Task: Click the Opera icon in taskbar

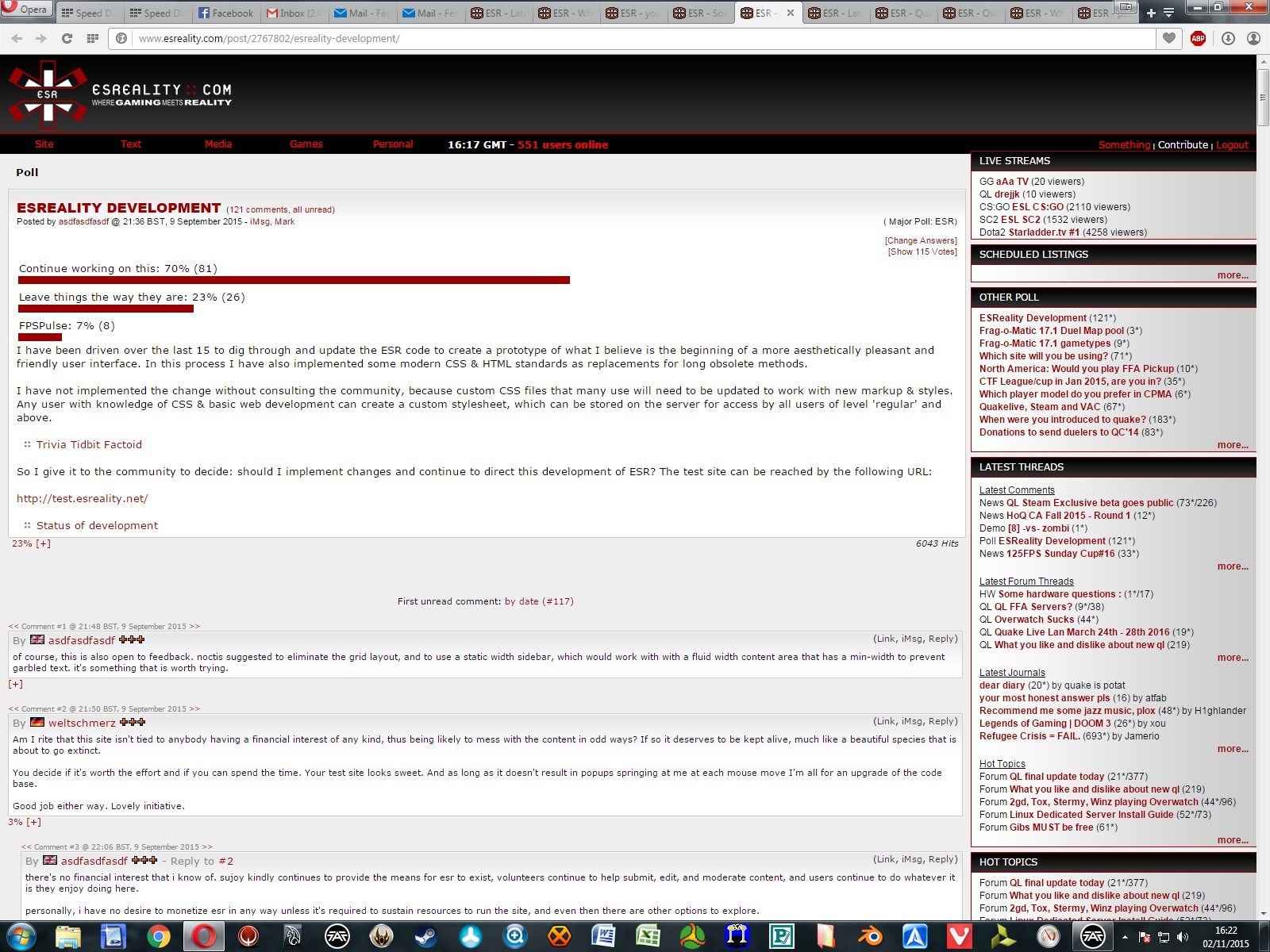Action: pos(203,937)
